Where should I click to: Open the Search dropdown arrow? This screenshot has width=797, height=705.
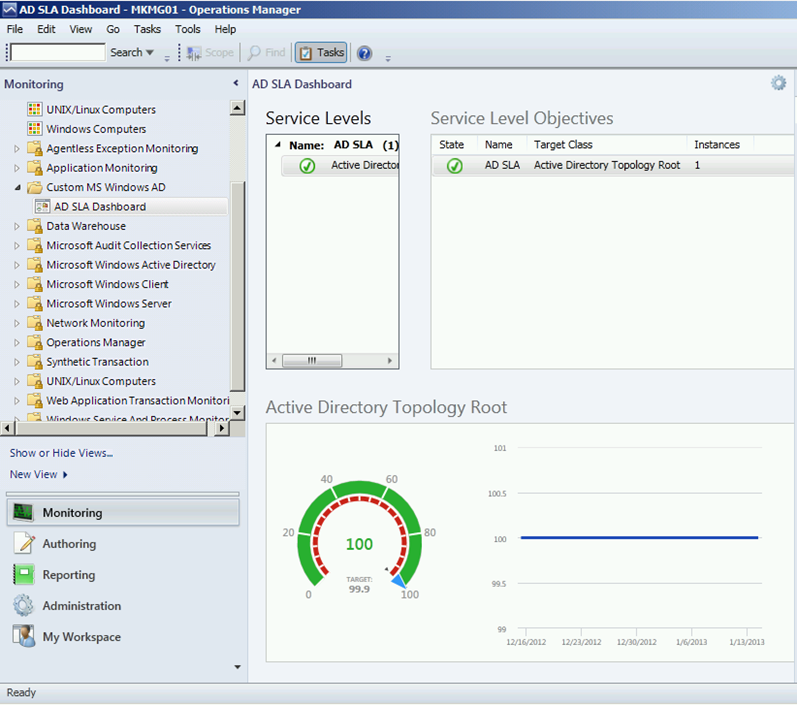coord(149,52)
